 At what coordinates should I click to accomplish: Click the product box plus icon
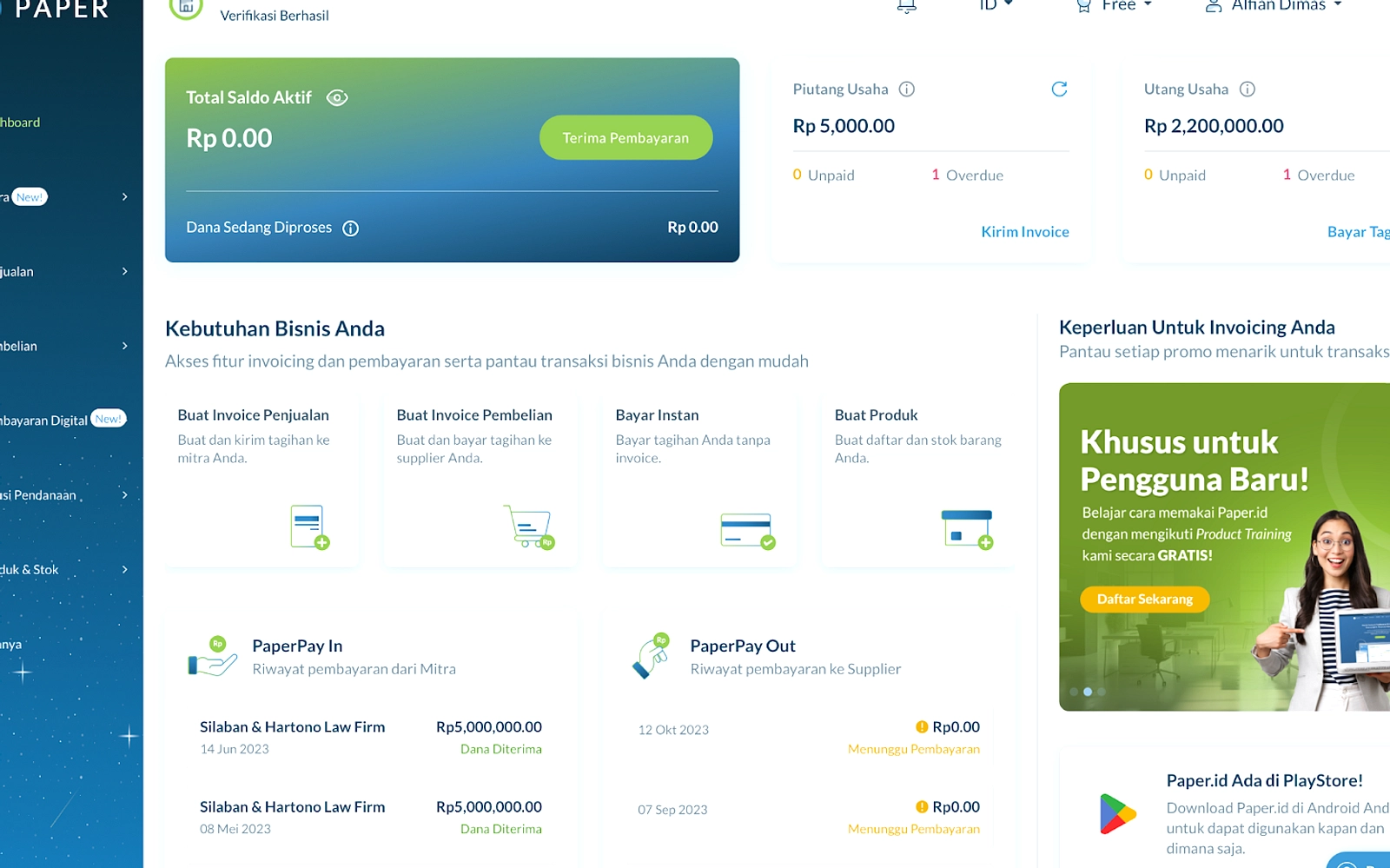(x=968, y=529)
